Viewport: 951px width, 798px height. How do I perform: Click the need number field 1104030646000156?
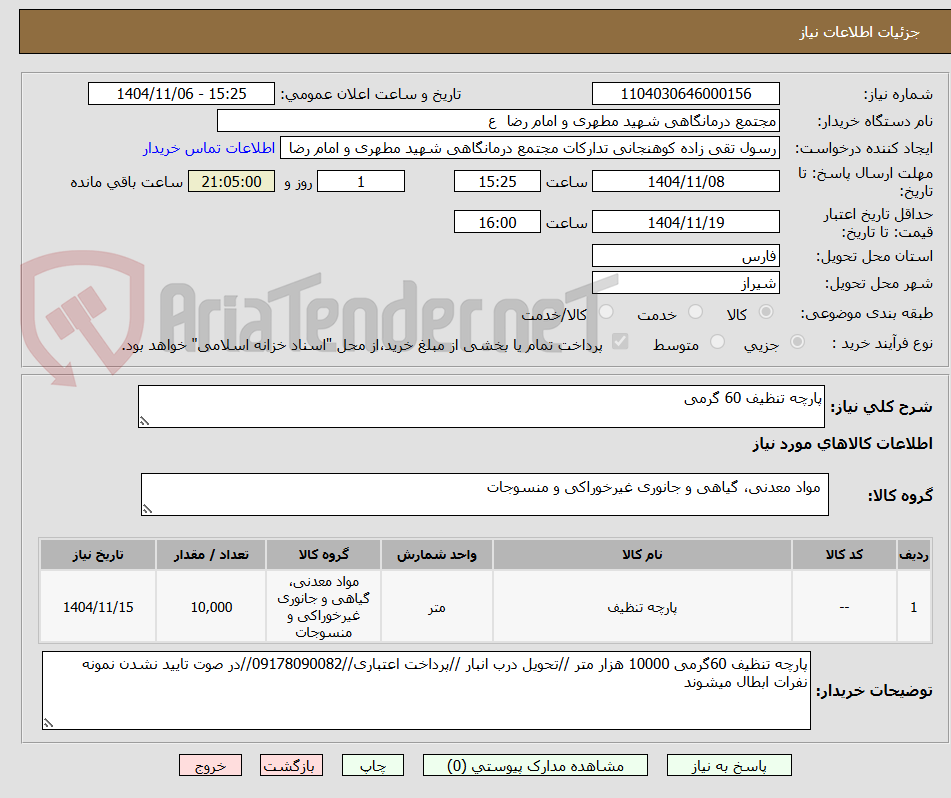(685, 94)
